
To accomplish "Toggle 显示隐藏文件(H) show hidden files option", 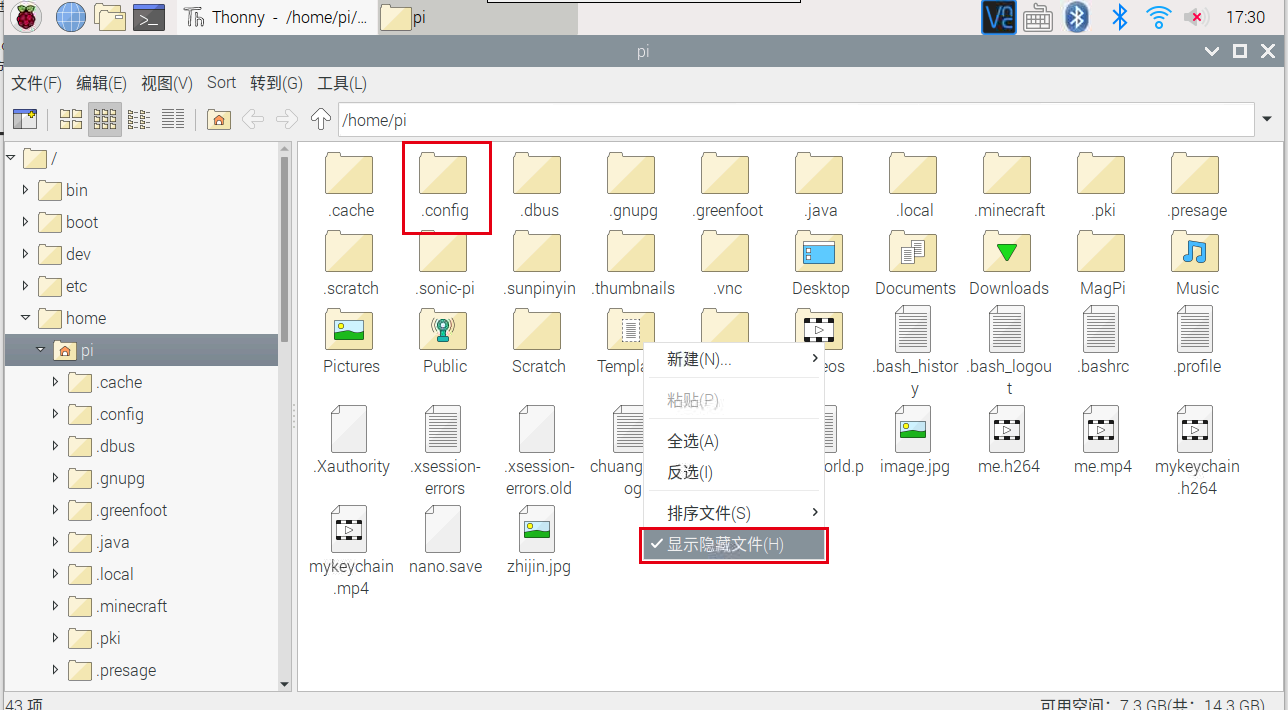I will pyautogui.click(x=734, y=545).
